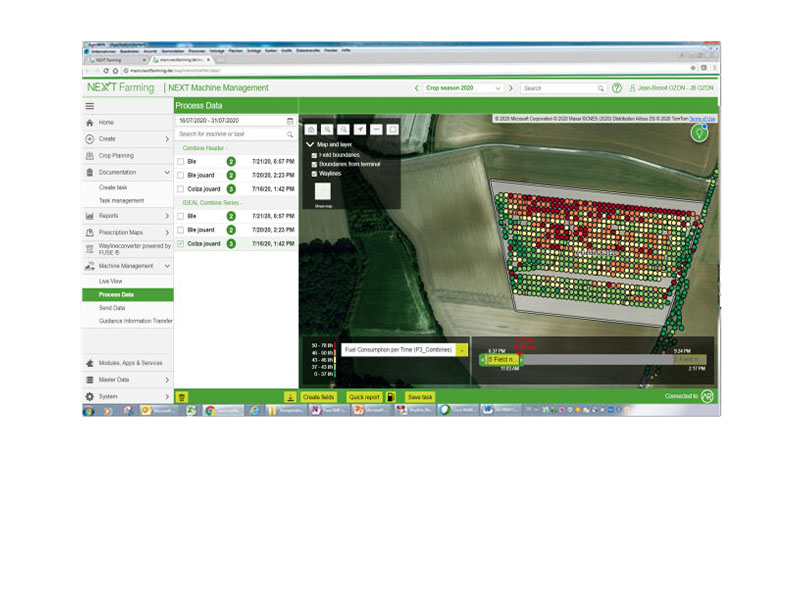Open Internet Explorer from the taskbar

point(254,410)
